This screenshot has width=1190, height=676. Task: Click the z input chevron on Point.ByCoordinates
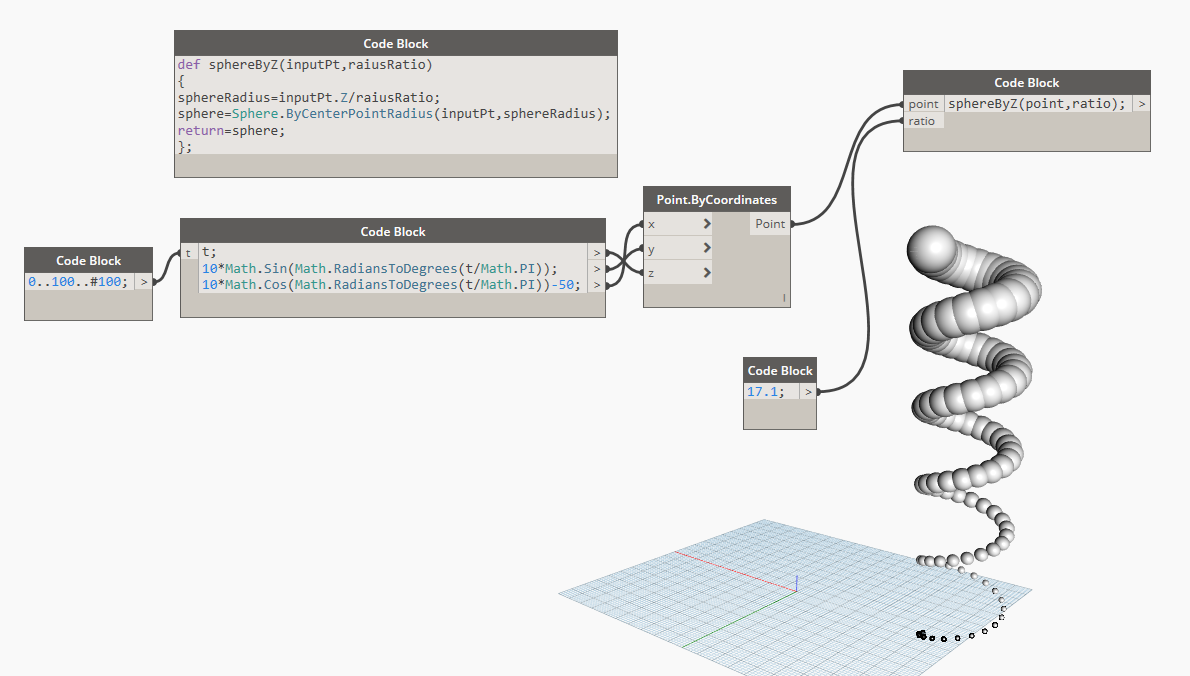[x=707, y=272]
